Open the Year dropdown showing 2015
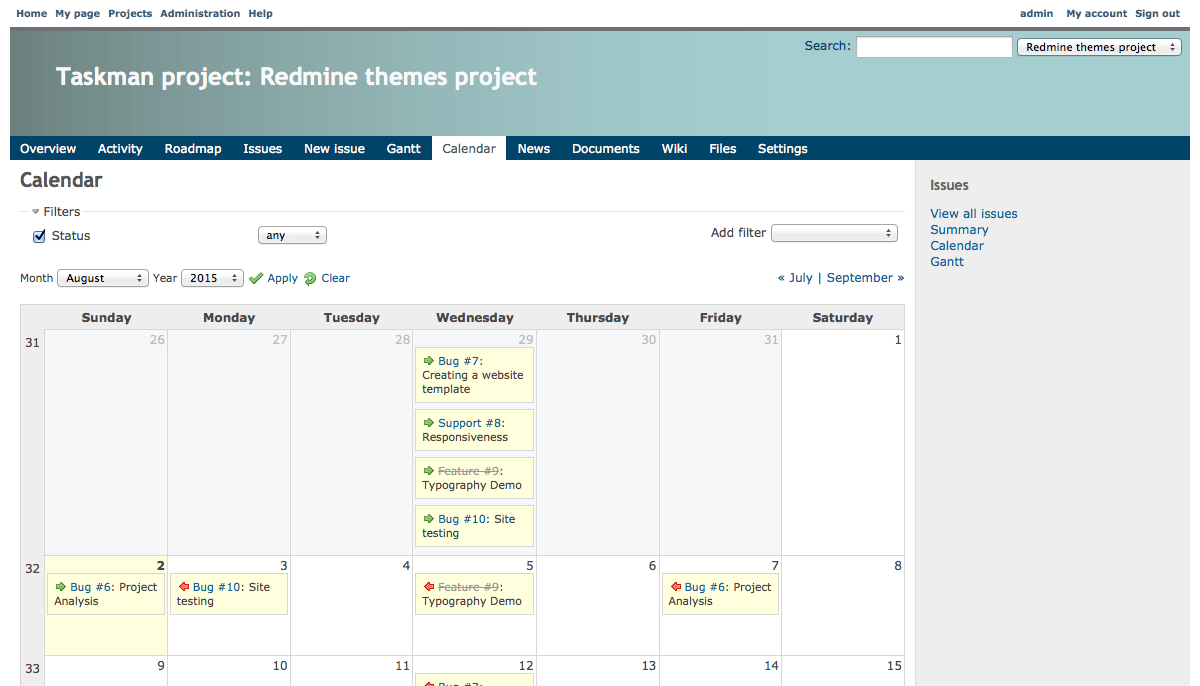1200x686 pixels. pyautogui.click(x=212, y=278)
